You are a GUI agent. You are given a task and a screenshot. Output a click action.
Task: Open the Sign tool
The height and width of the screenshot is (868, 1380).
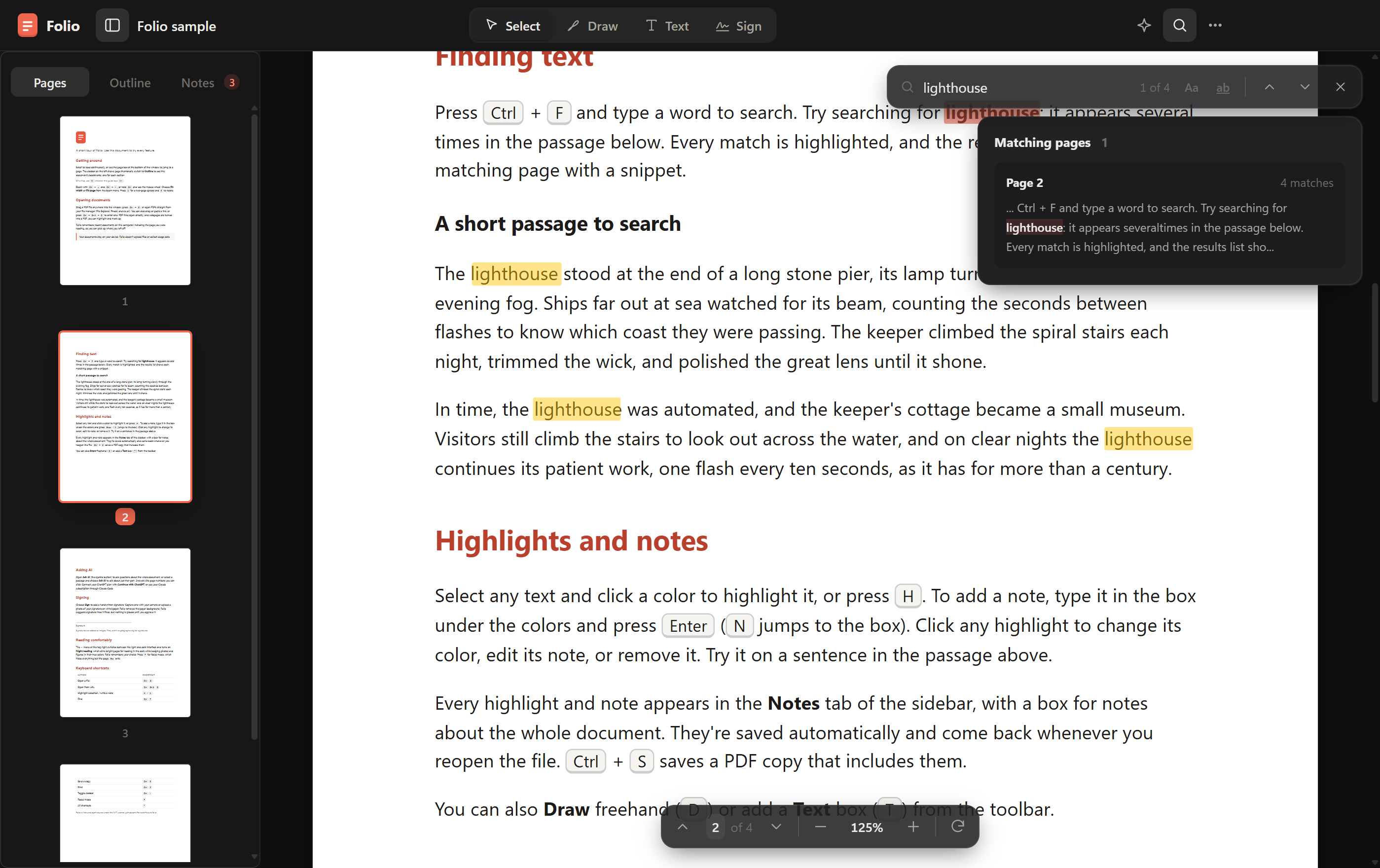pos(739,26)
